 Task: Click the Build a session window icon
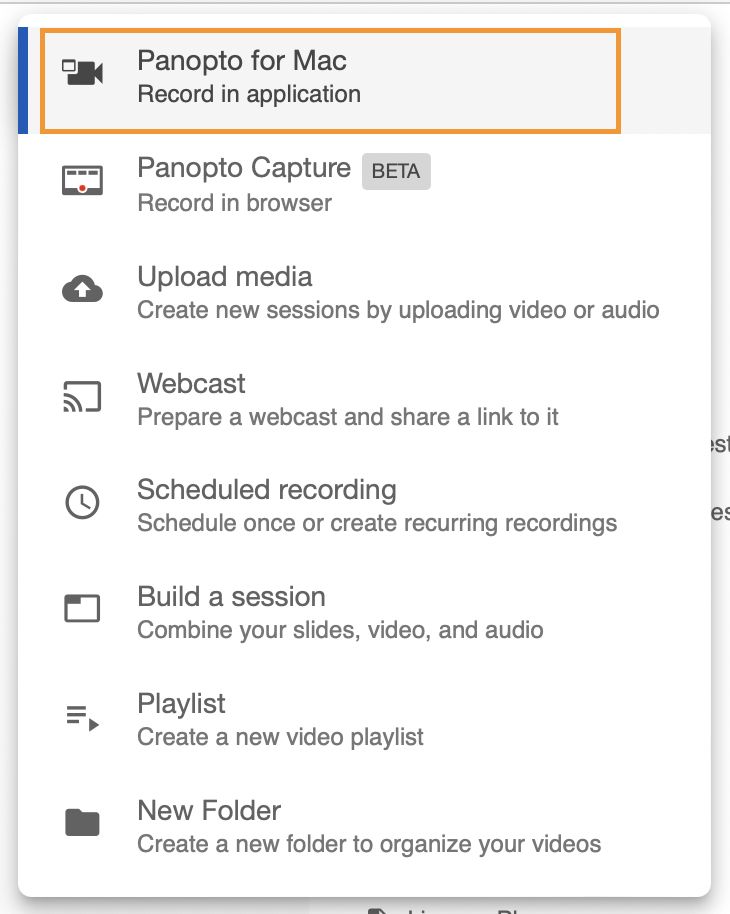[83, 609]
